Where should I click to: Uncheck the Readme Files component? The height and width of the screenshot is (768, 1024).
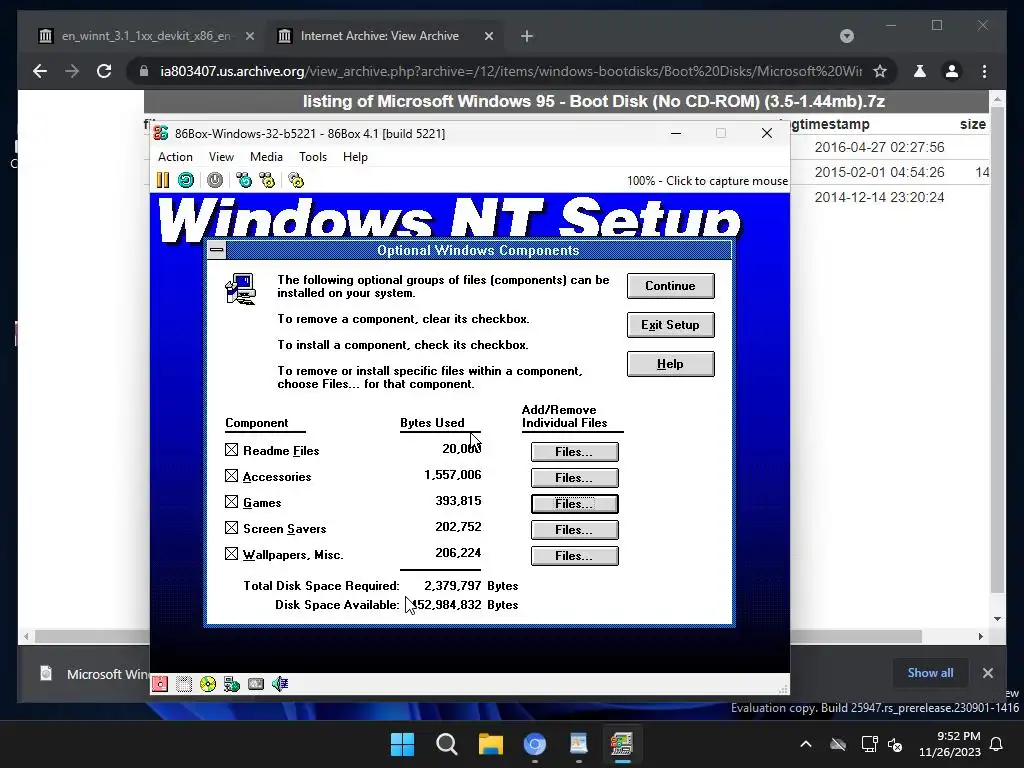click(231, 449)
